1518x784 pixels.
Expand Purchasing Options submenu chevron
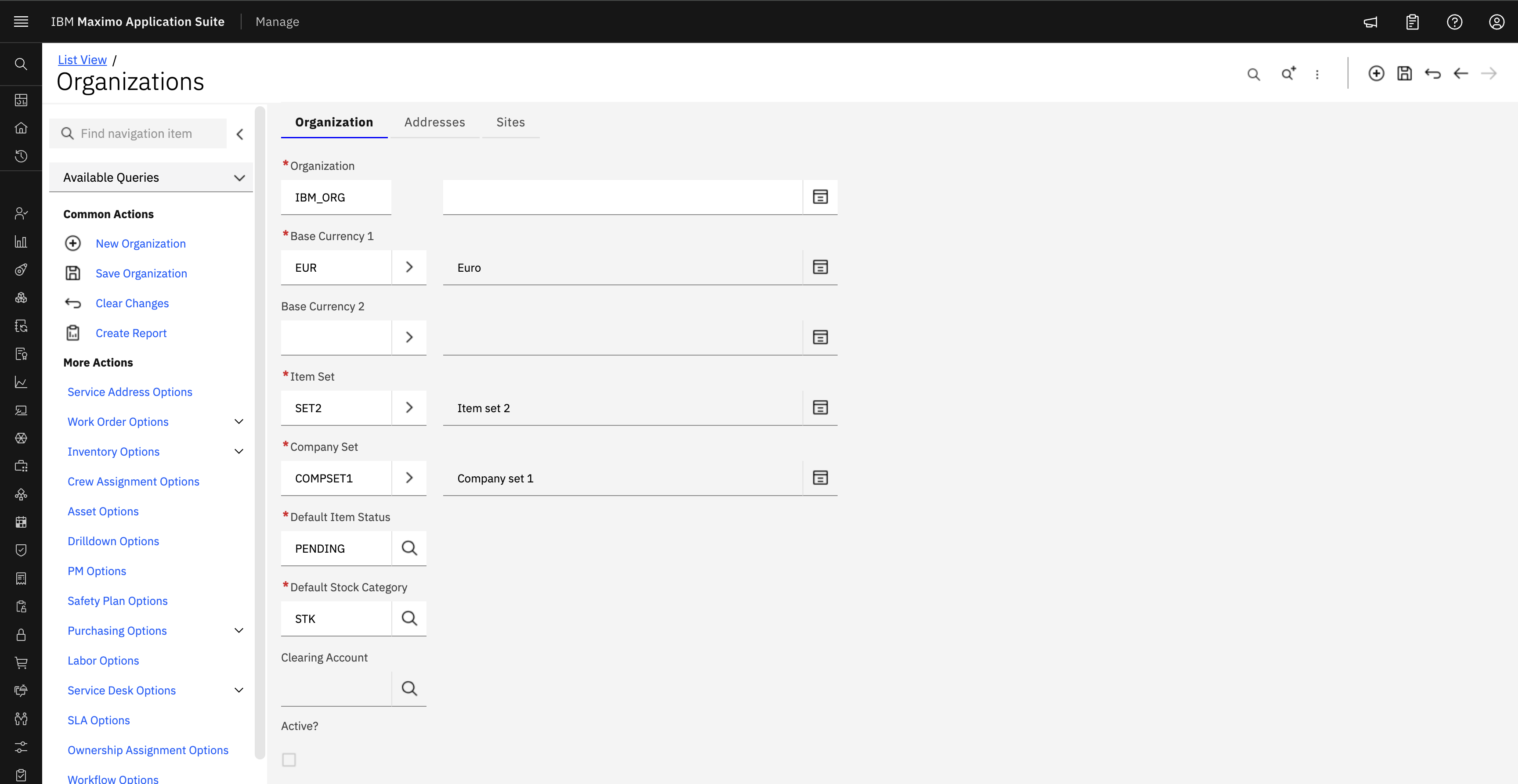pyautogui.click(x=239, y=631)
